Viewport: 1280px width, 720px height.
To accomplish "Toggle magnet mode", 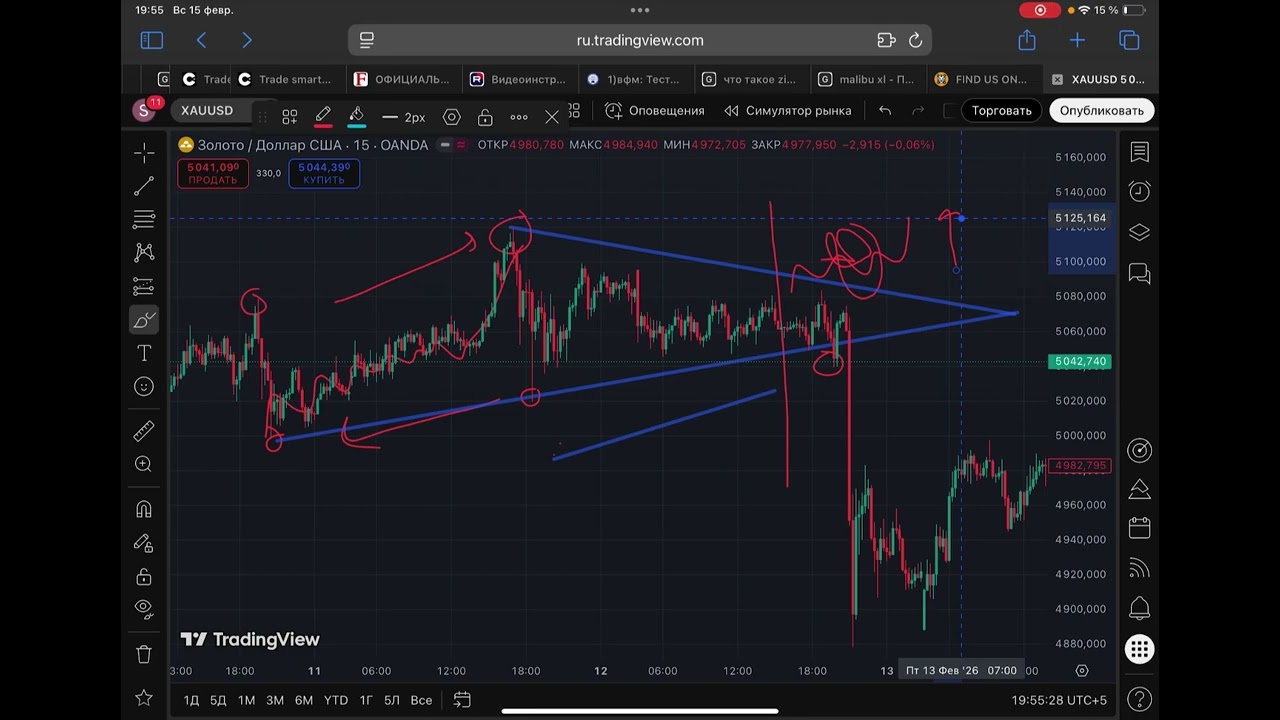I will point(144,509).
